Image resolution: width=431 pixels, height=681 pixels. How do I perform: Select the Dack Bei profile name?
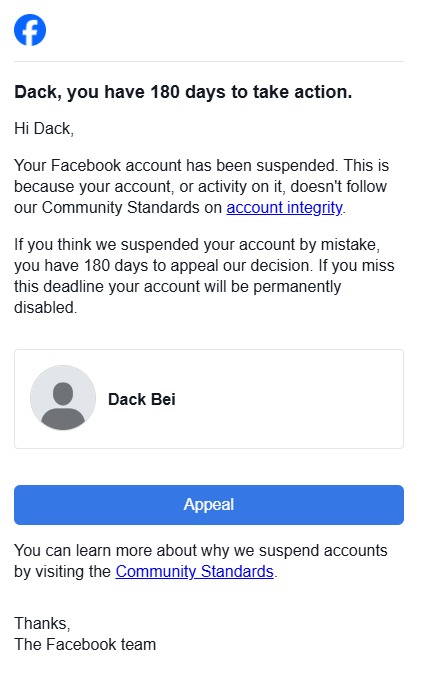(x=142, y=399)
